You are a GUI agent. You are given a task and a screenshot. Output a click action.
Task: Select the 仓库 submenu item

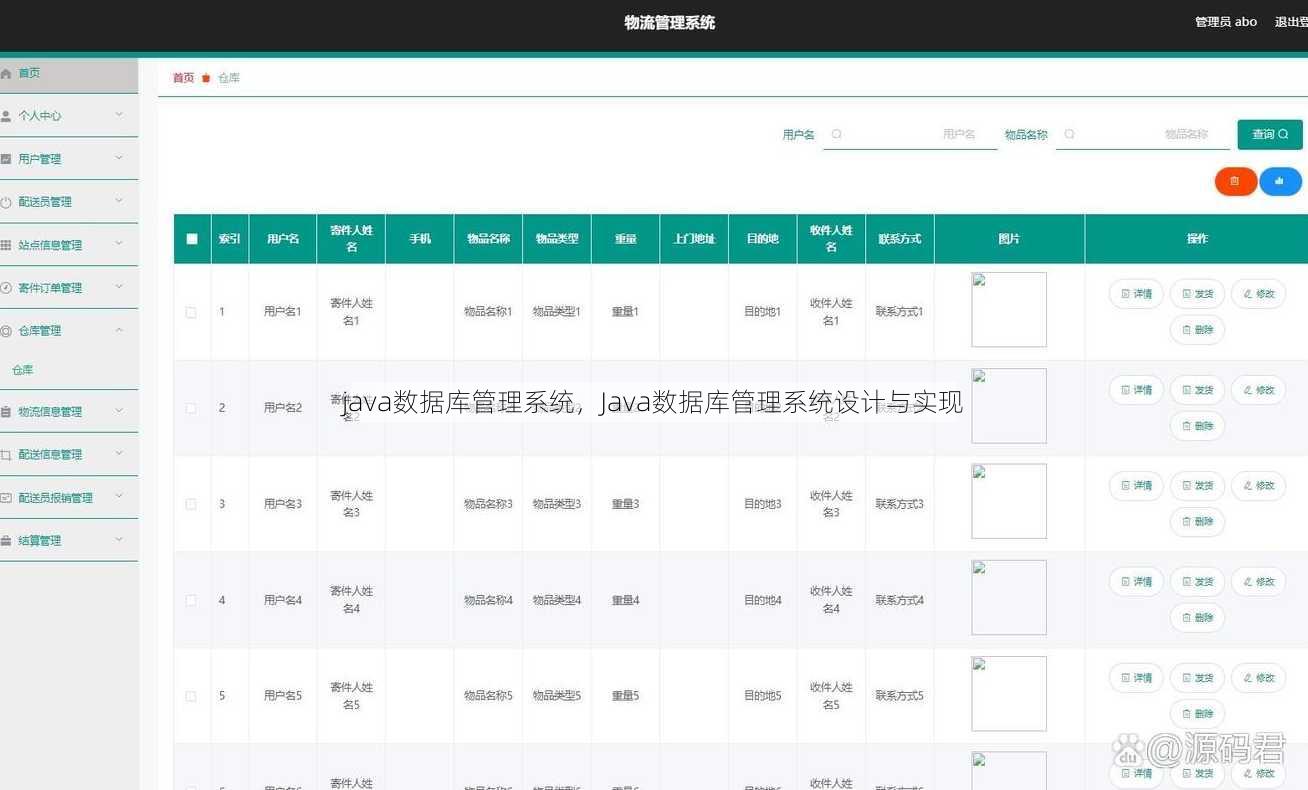(x=23, y=370)
